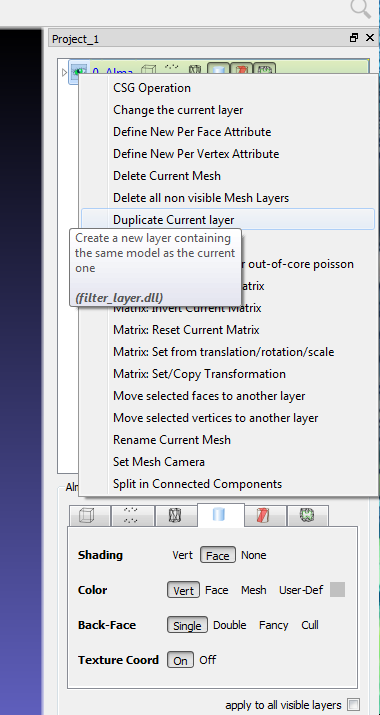Click the search magnifier icon

coord(360,9)
